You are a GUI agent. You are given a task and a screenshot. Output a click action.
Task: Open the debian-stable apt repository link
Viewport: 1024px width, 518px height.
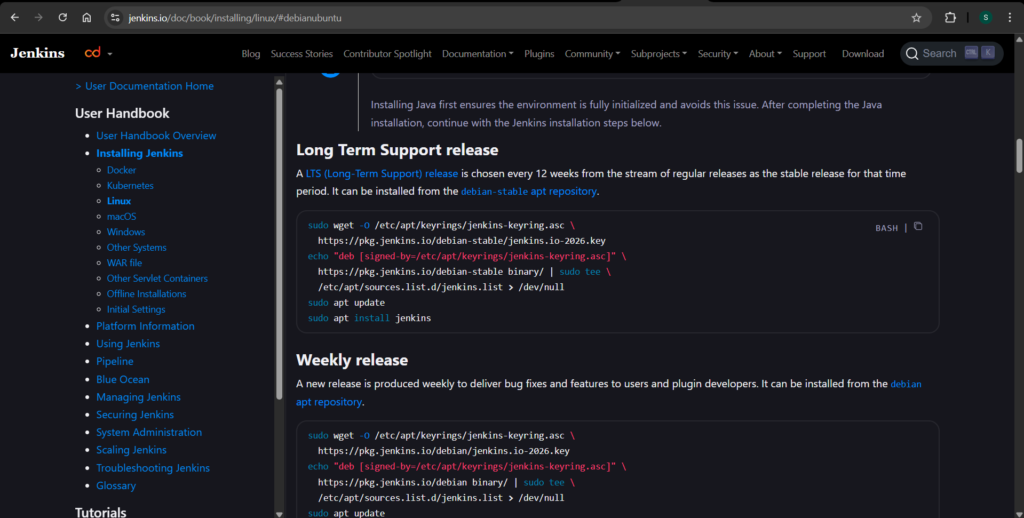[528, 191]
